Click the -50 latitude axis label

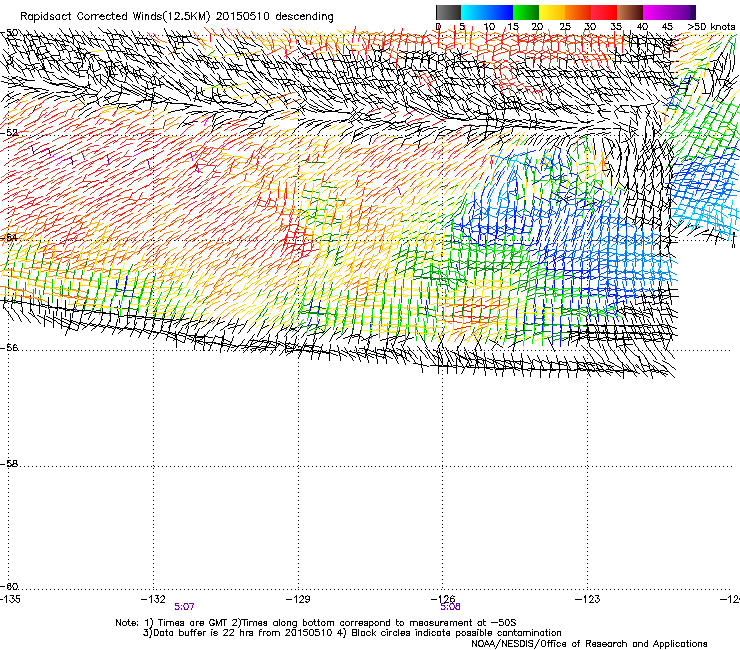(10, 33)
